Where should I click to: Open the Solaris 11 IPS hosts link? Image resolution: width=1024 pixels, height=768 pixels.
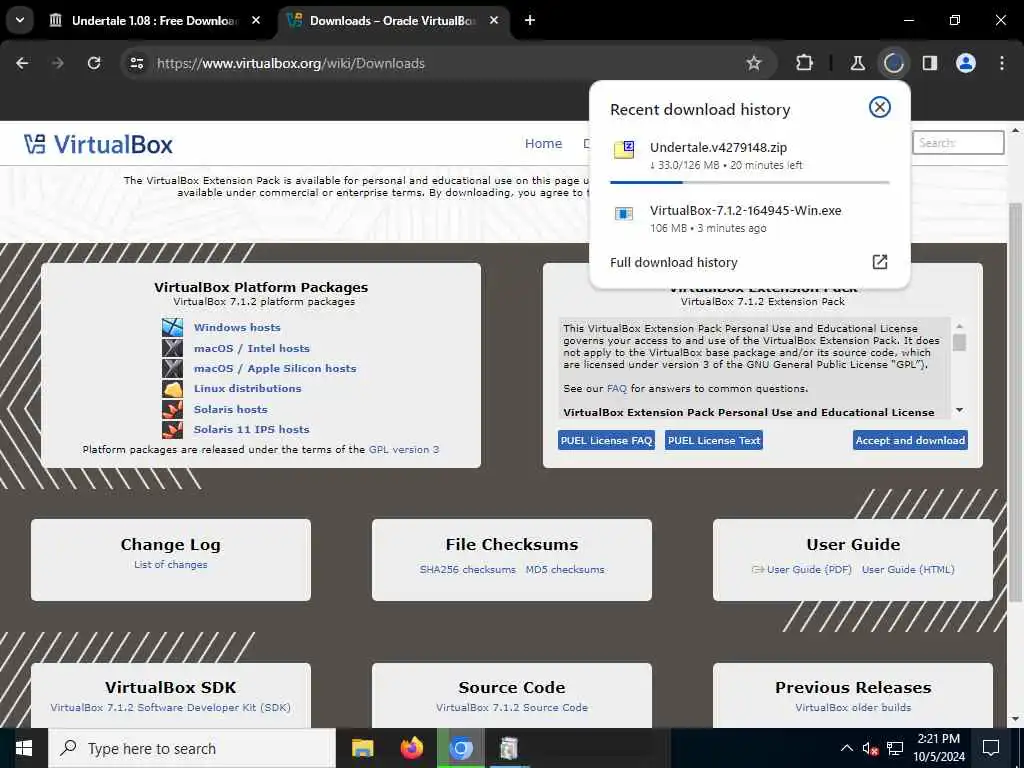point(251,429)
